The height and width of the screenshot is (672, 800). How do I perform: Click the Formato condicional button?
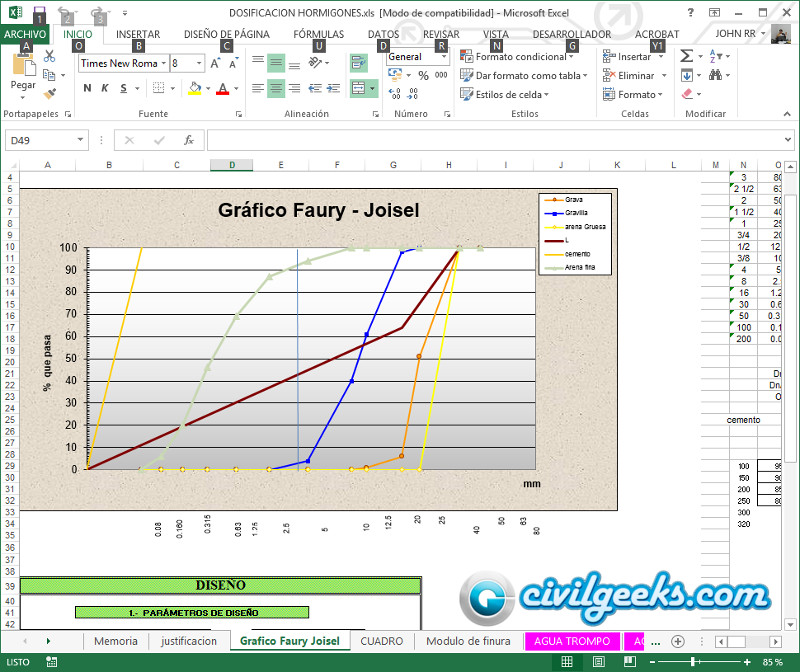click(x=520, y=57)
